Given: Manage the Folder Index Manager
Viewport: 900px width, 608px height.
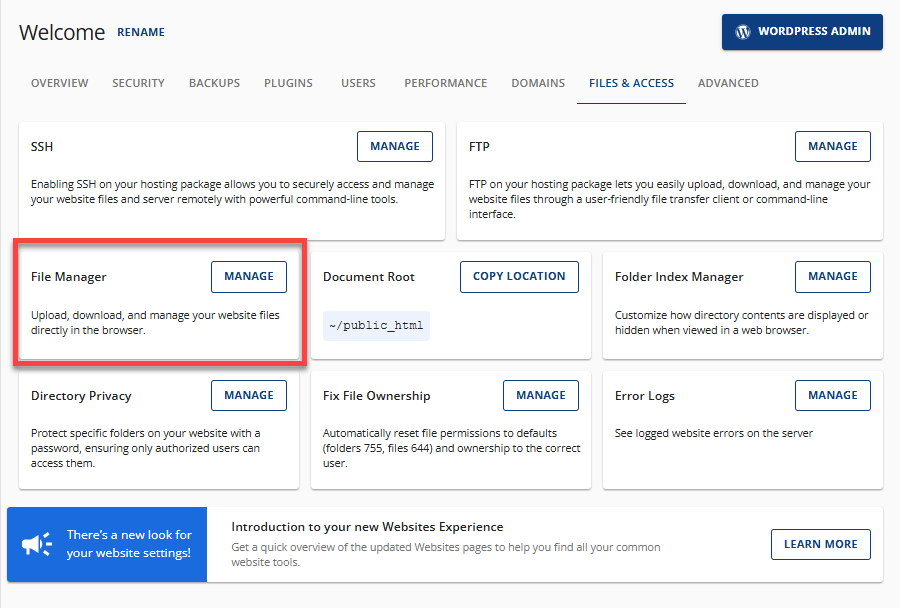Looking at the screenshot, I should coord(832,277).
